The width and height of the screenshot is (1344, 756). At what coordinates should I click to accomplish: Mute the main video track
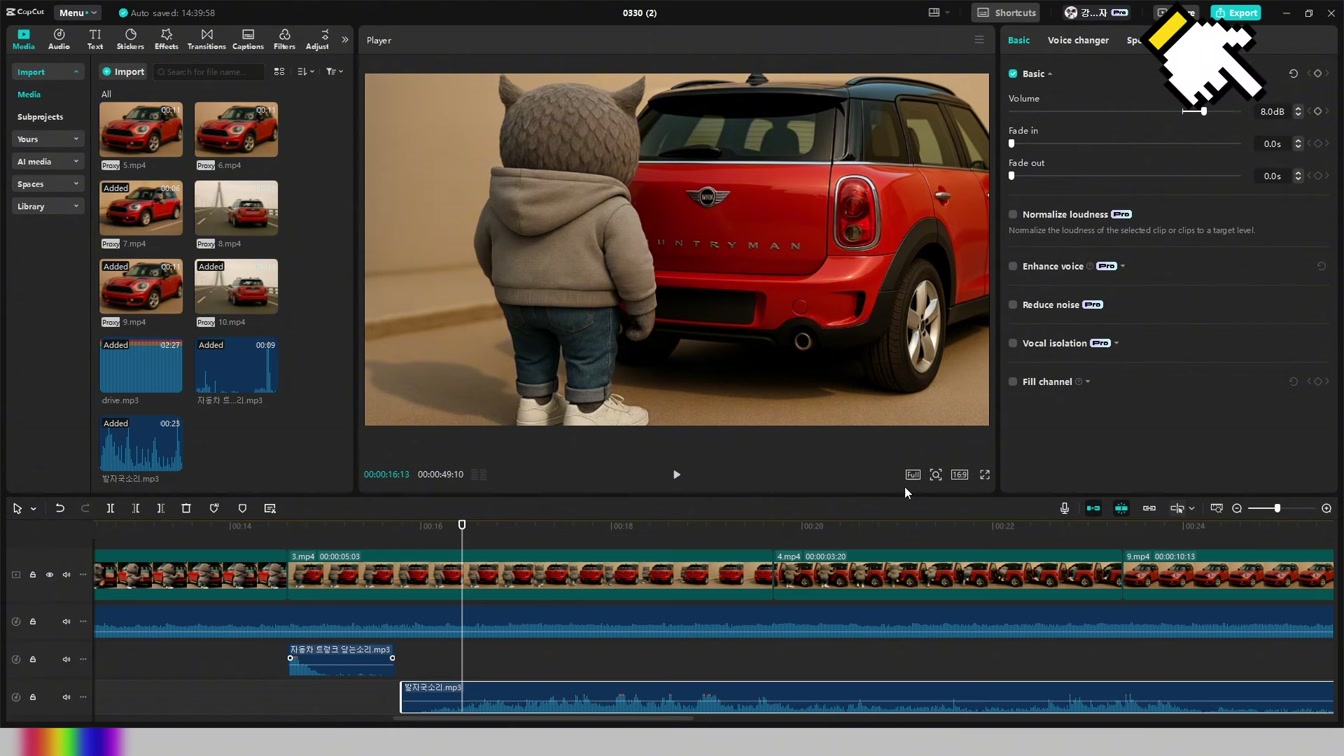coord(67,575)
